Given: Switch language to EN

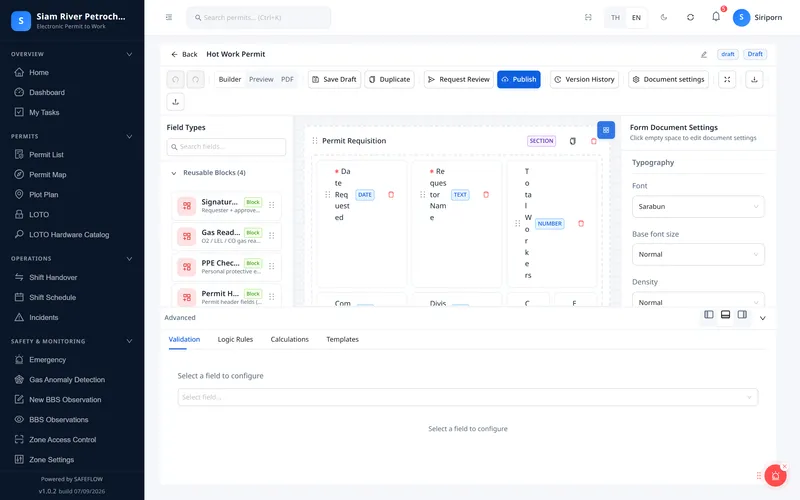Looking at the screenshot, I should pos(636,17).
